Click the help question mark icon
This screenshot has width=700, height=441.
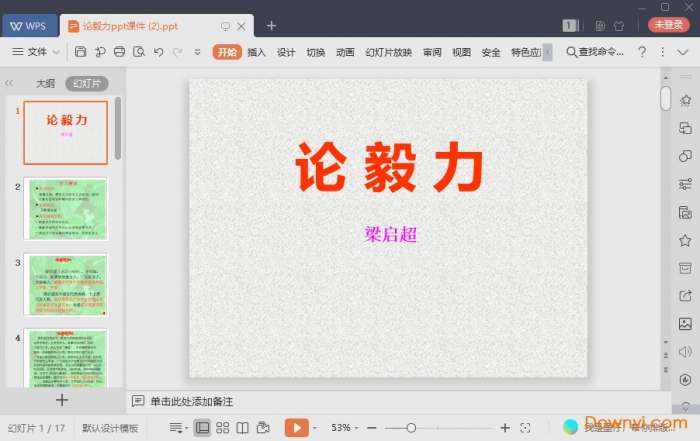[641, 52]
